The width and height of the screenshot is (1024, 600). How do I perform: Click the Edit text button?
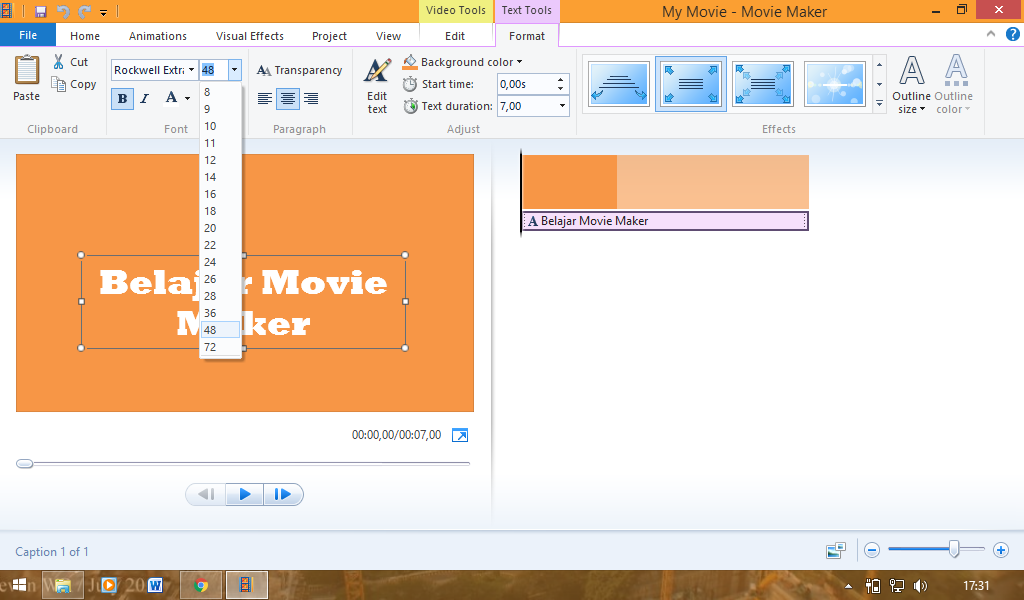tap(377, 86)
